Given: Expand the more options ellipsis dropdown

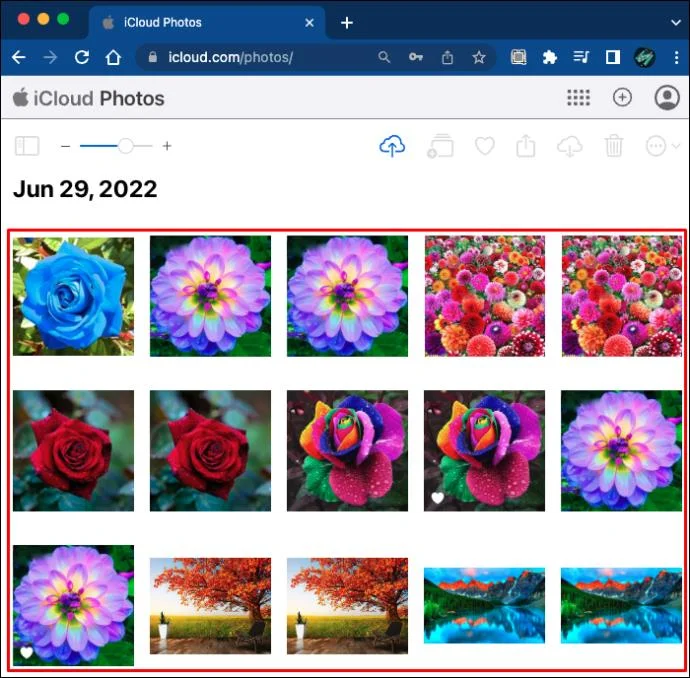Looking at the screenshot, I should click(x=663, y=146).
